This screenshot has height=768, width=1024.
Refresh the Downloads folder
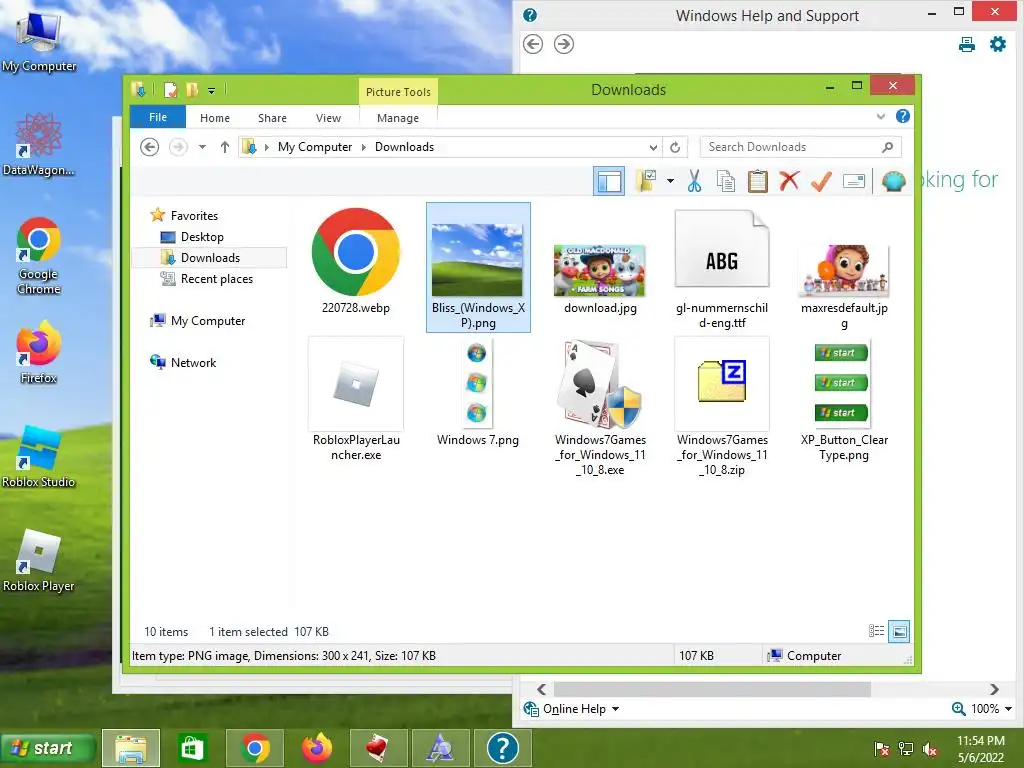coord(675,147)
